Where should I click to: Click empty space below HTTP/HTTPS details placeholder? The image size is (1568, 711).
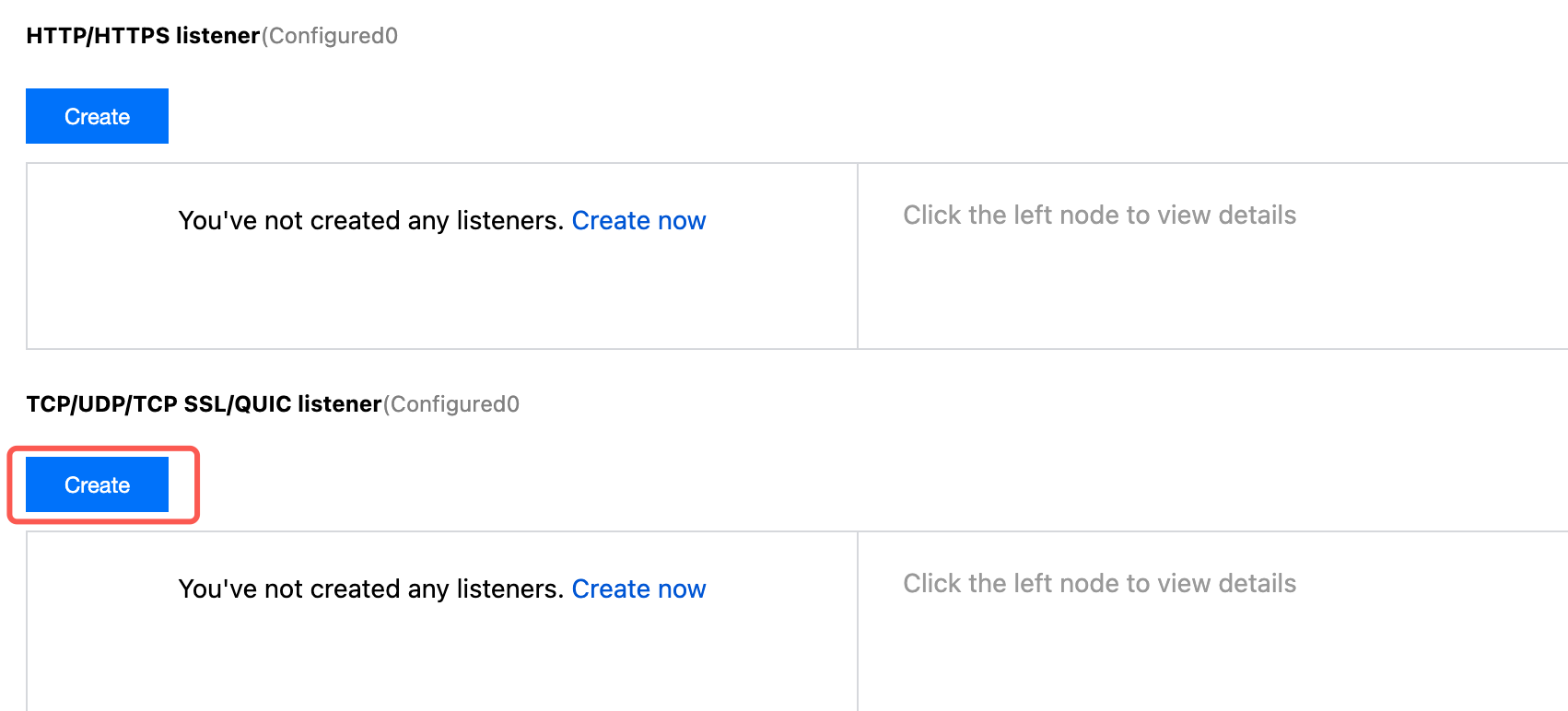pos(1198,295)
